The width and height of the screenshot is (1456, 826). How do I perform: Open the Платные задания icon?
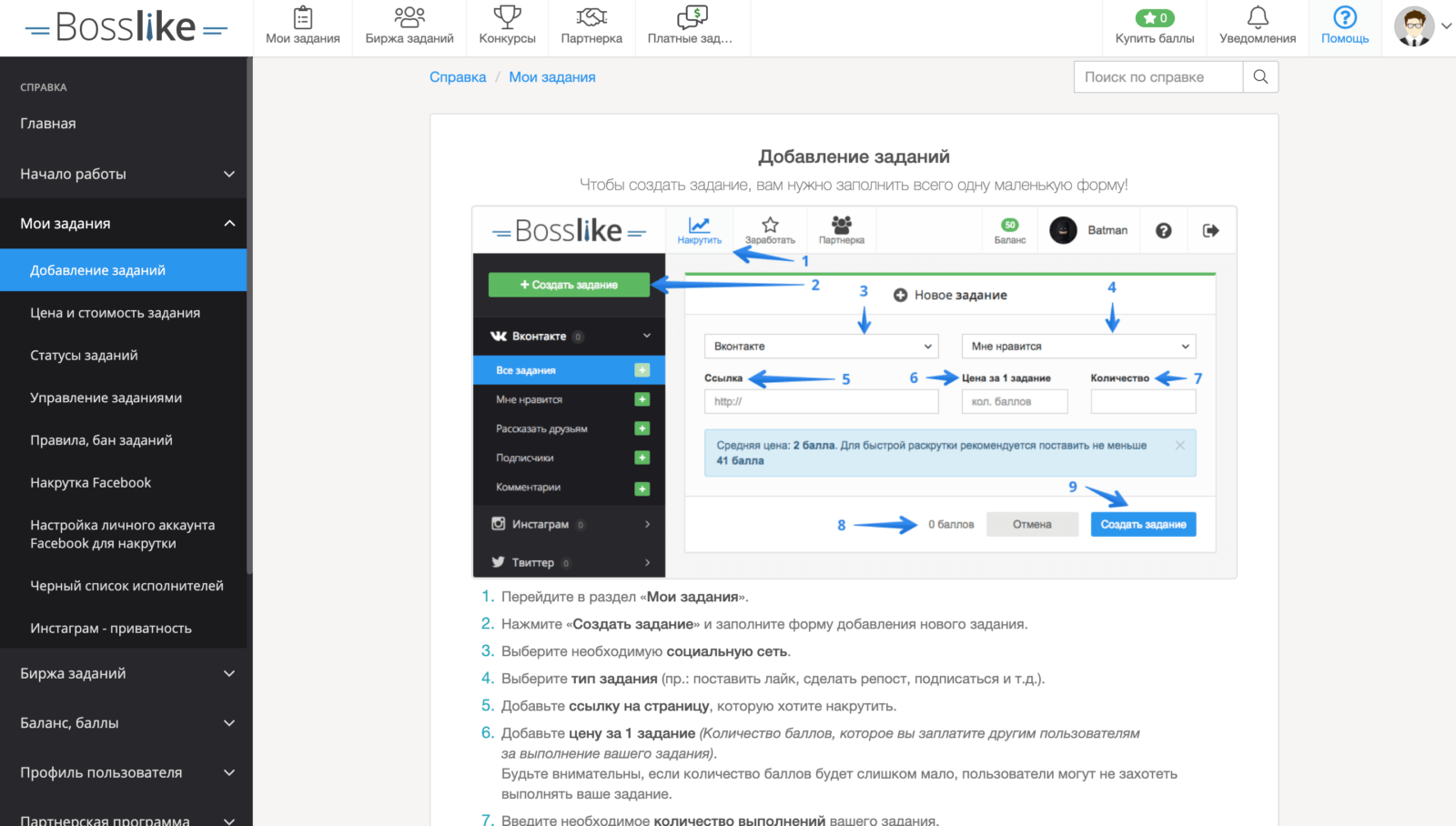pyautogui.click(x=693, y=17)
